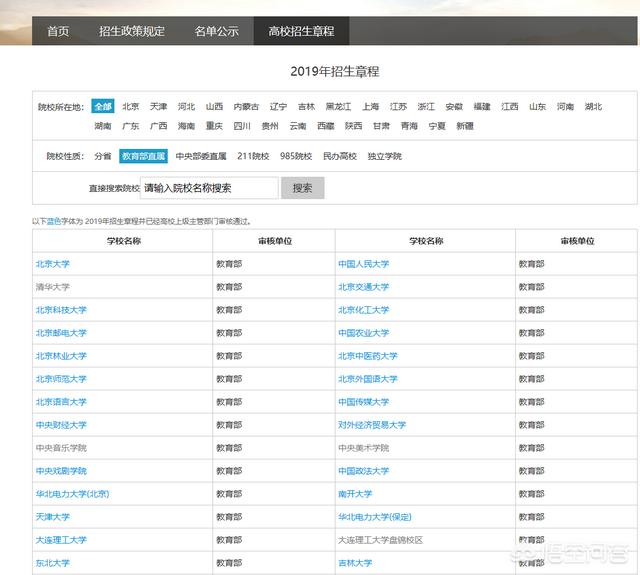640x575 pixels.
Task: View 中国农业大学 charter
Action: tap(363, 333)
